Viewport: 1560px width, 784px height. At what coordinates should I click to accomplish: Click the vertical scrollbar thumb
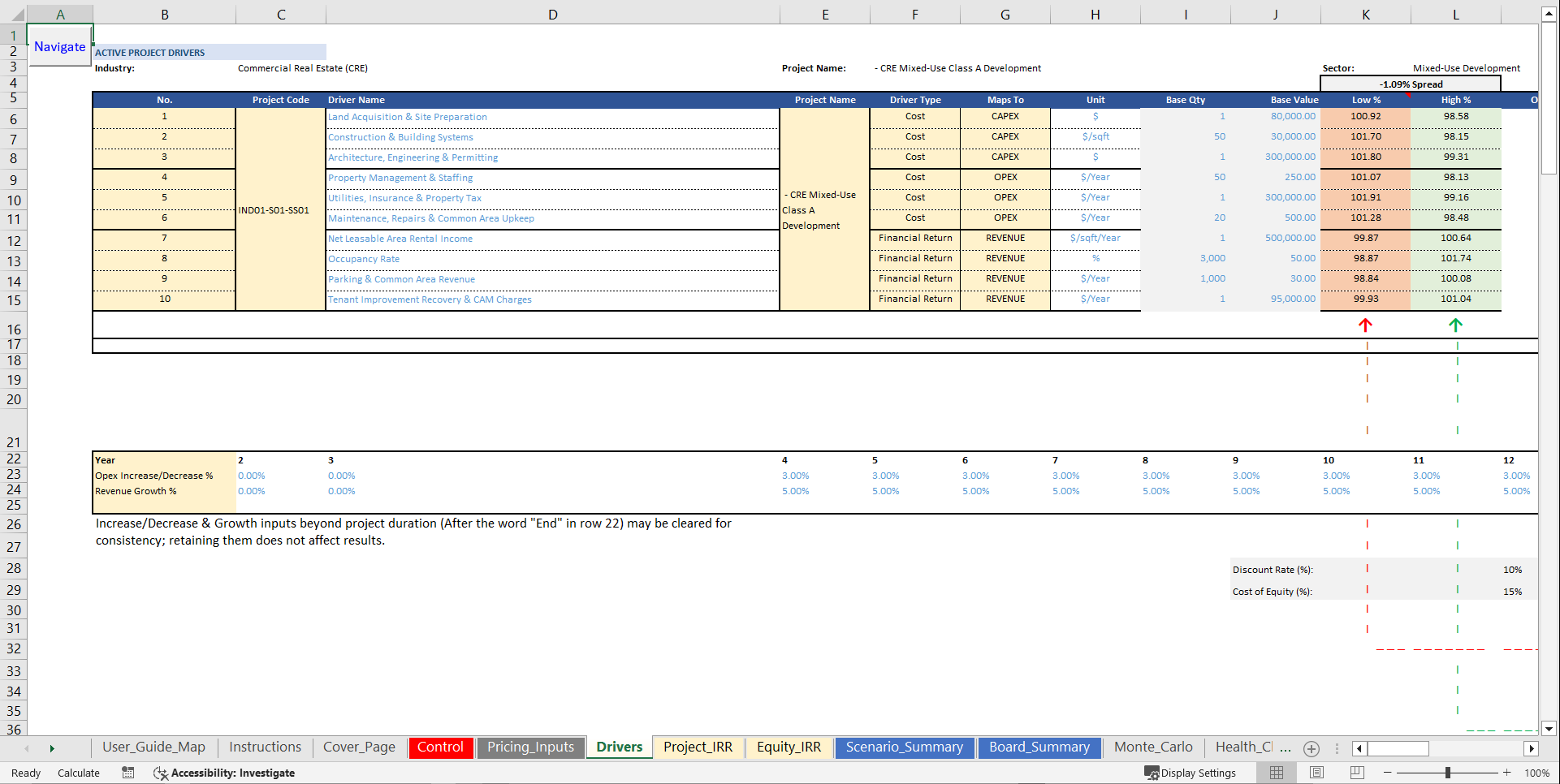pyautogui.click(x=1549, y=97)
